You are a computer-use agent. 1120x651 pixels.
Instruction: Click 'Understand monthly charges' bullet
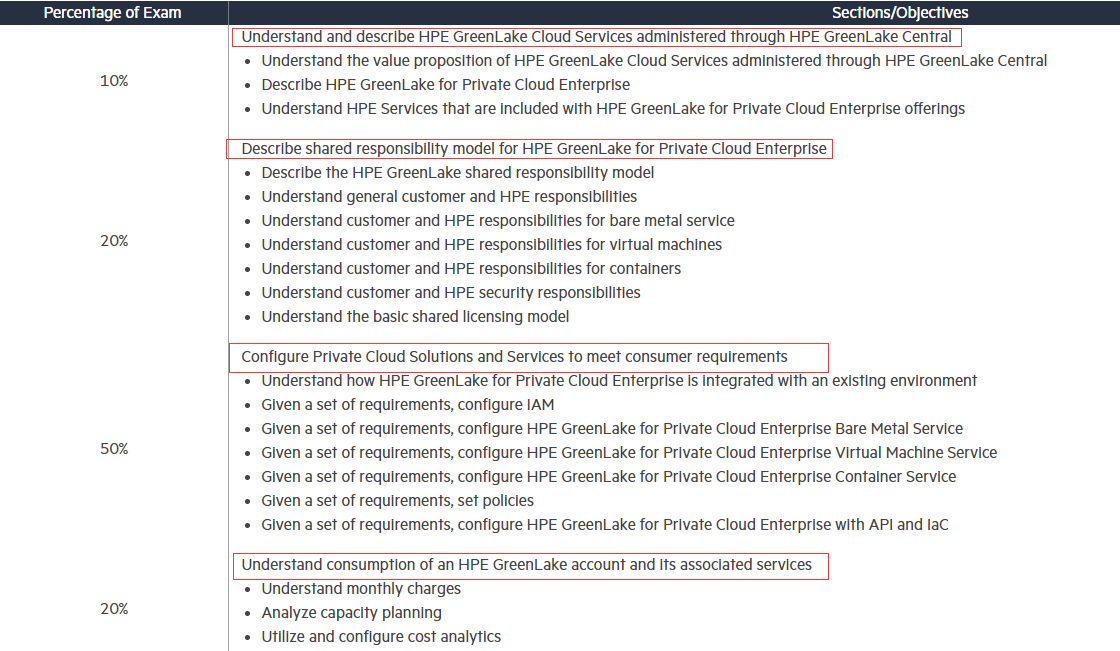pyautogui.click(x=361, y=589)
